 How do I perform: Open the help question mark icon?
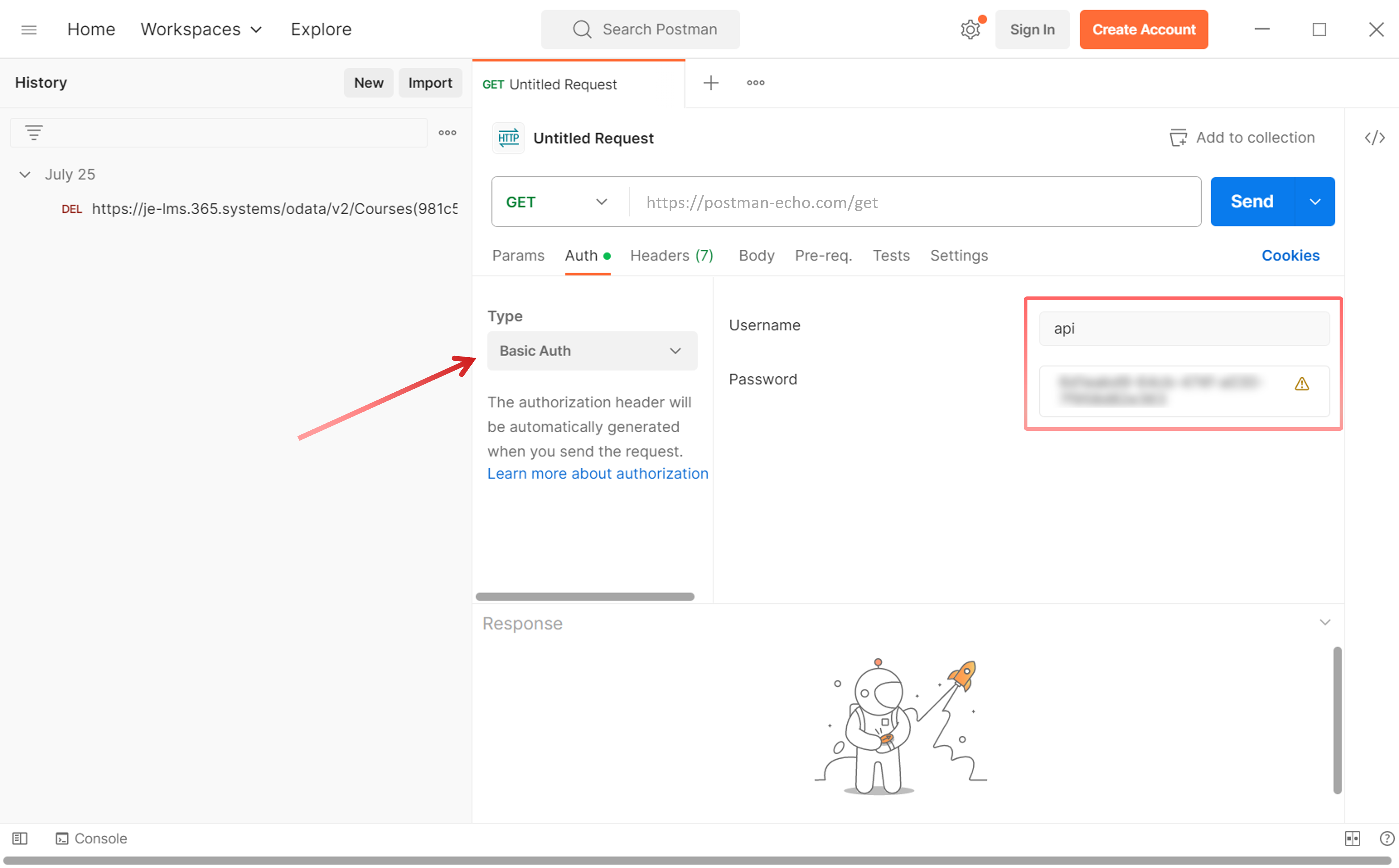pyautogui.click(x=1387, y=838)
